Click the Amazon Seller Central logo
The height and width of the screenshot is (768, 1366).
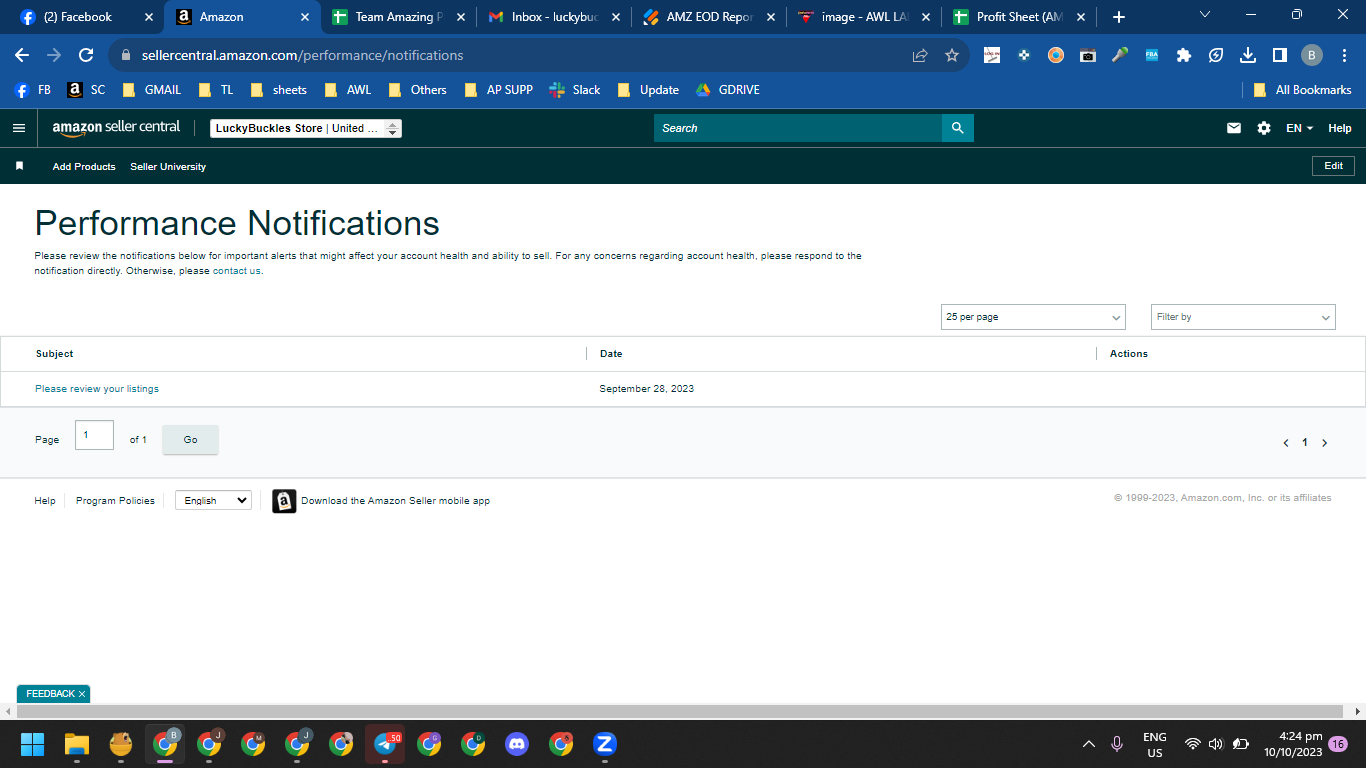click(116, 128)
